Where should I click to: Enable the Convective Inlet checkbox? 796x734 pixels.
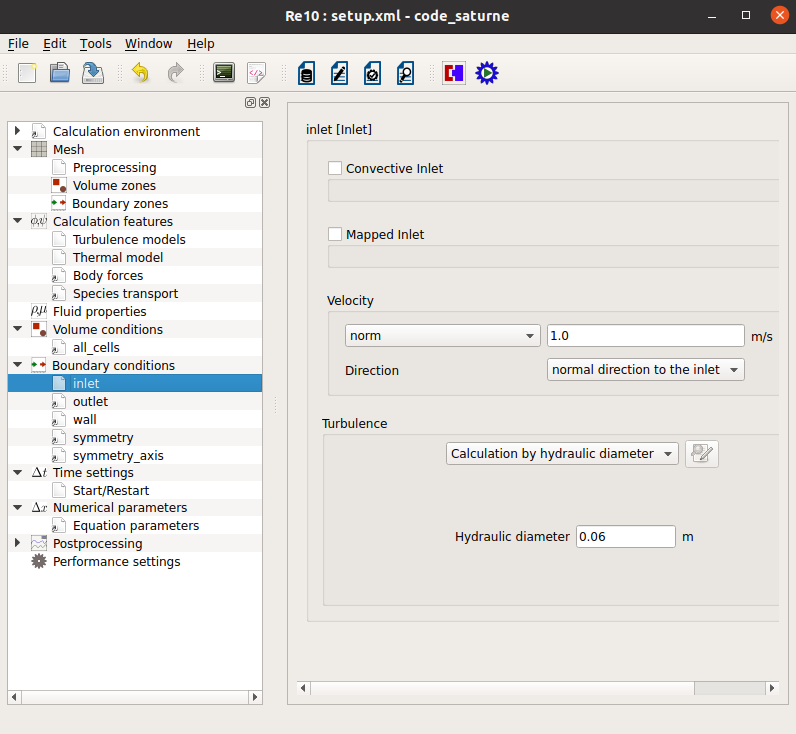pyautogui.click(x=335, y=169)
